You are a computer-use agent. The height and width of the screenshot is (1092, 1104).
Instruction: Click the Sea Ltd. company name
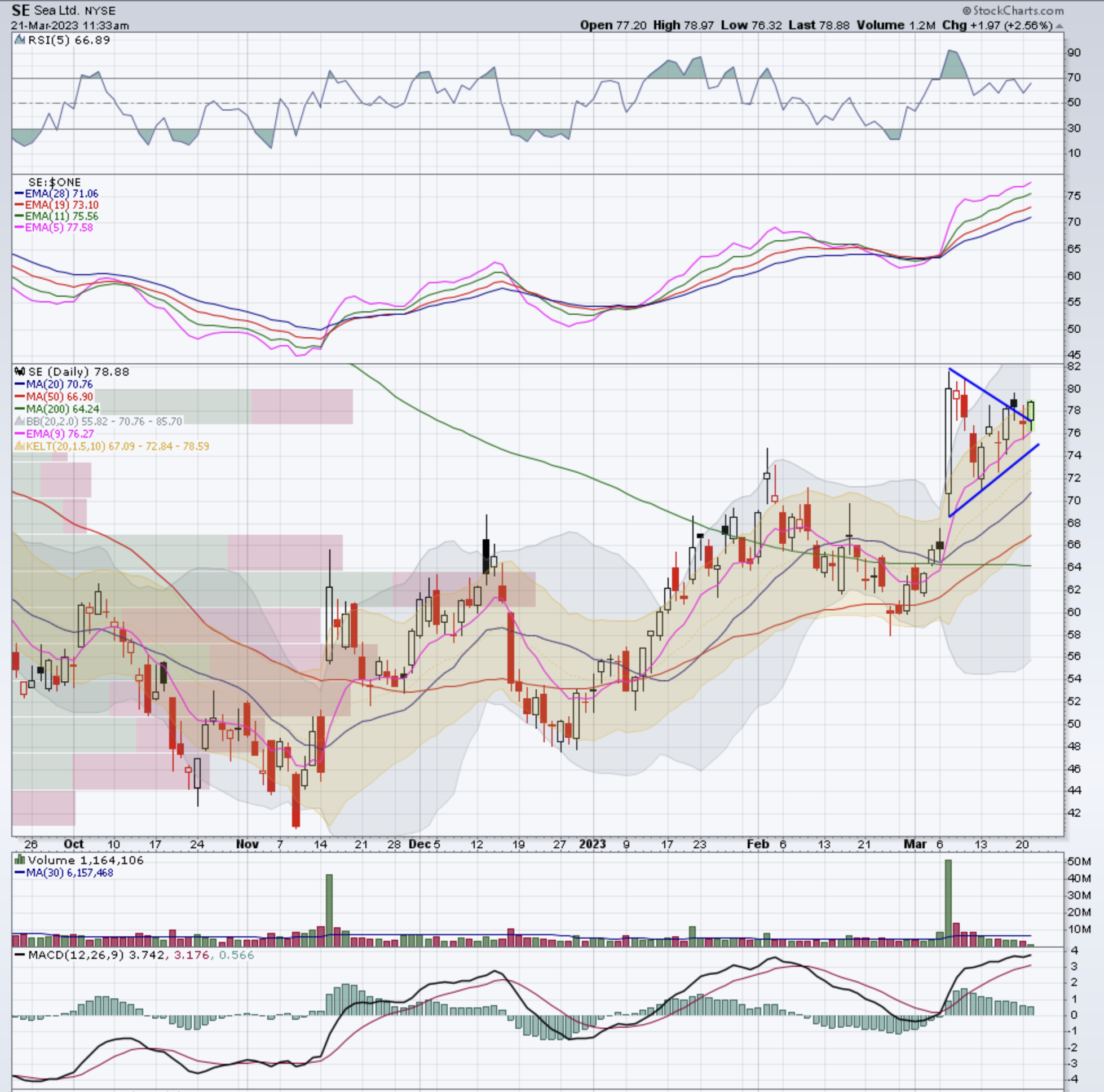click(57, 11)
